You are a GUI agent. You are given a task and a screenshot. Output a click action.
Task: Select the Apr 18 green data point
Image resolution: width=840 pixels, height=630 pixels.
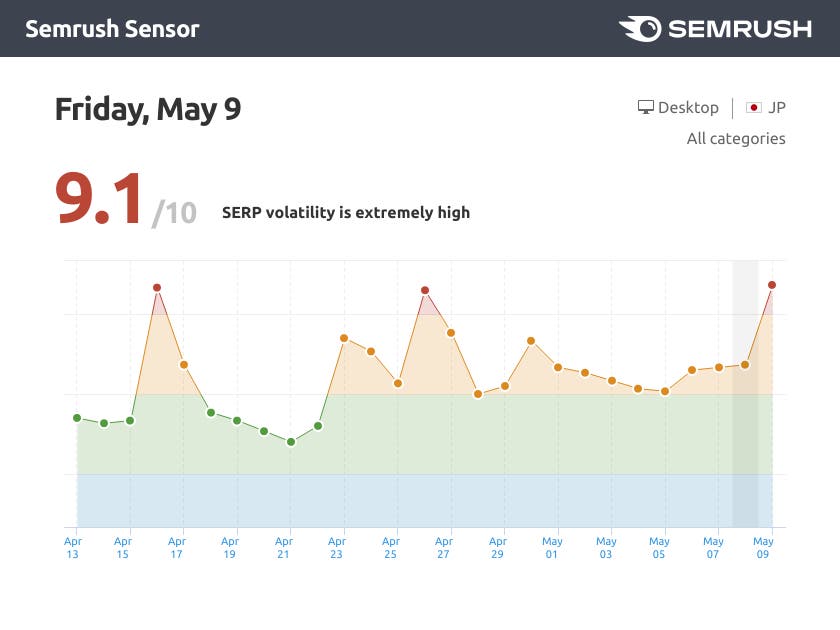click(x=211, y=412)
